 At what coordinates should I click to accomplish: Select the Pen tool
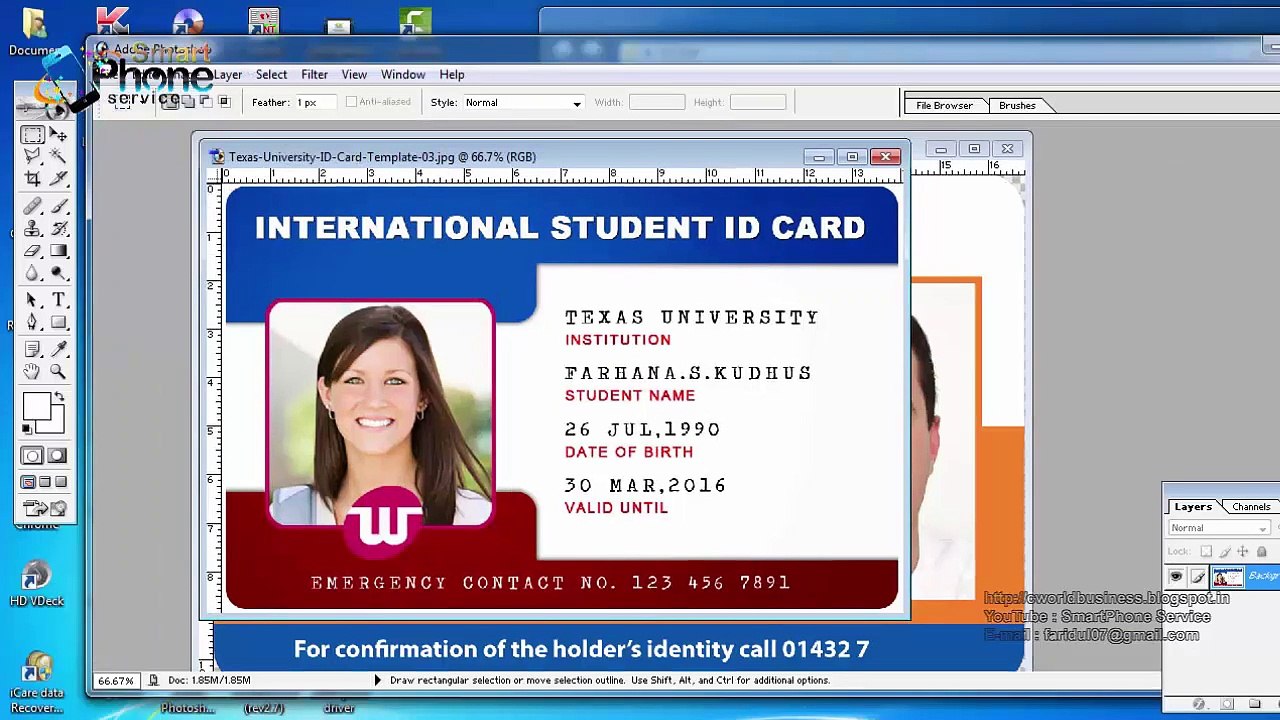coord(33,323)
